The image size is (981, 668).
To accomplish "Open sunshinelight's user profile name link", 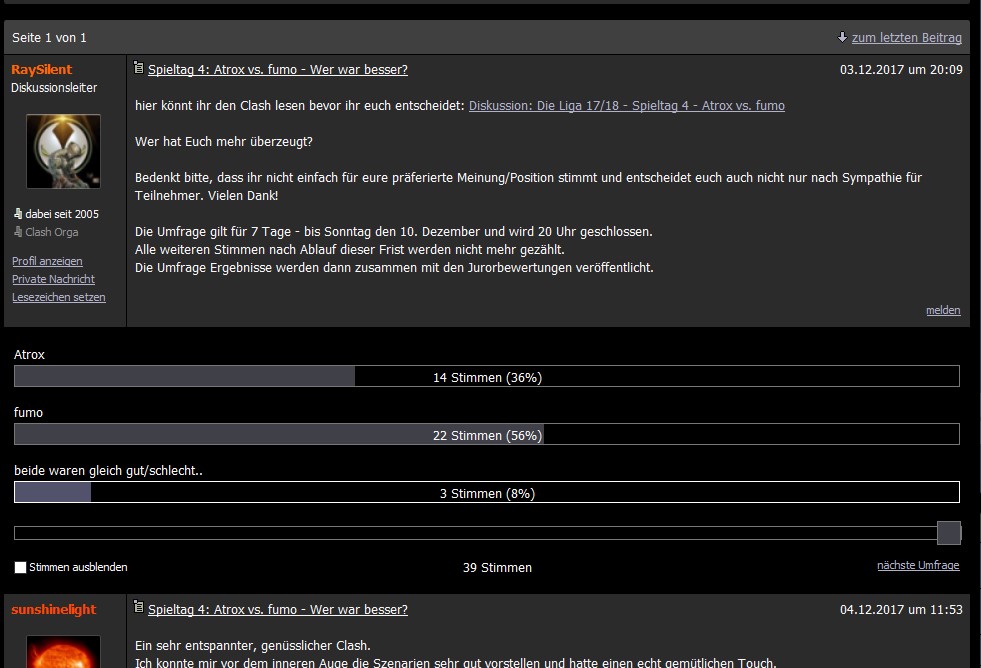I will tap(54, 609).
